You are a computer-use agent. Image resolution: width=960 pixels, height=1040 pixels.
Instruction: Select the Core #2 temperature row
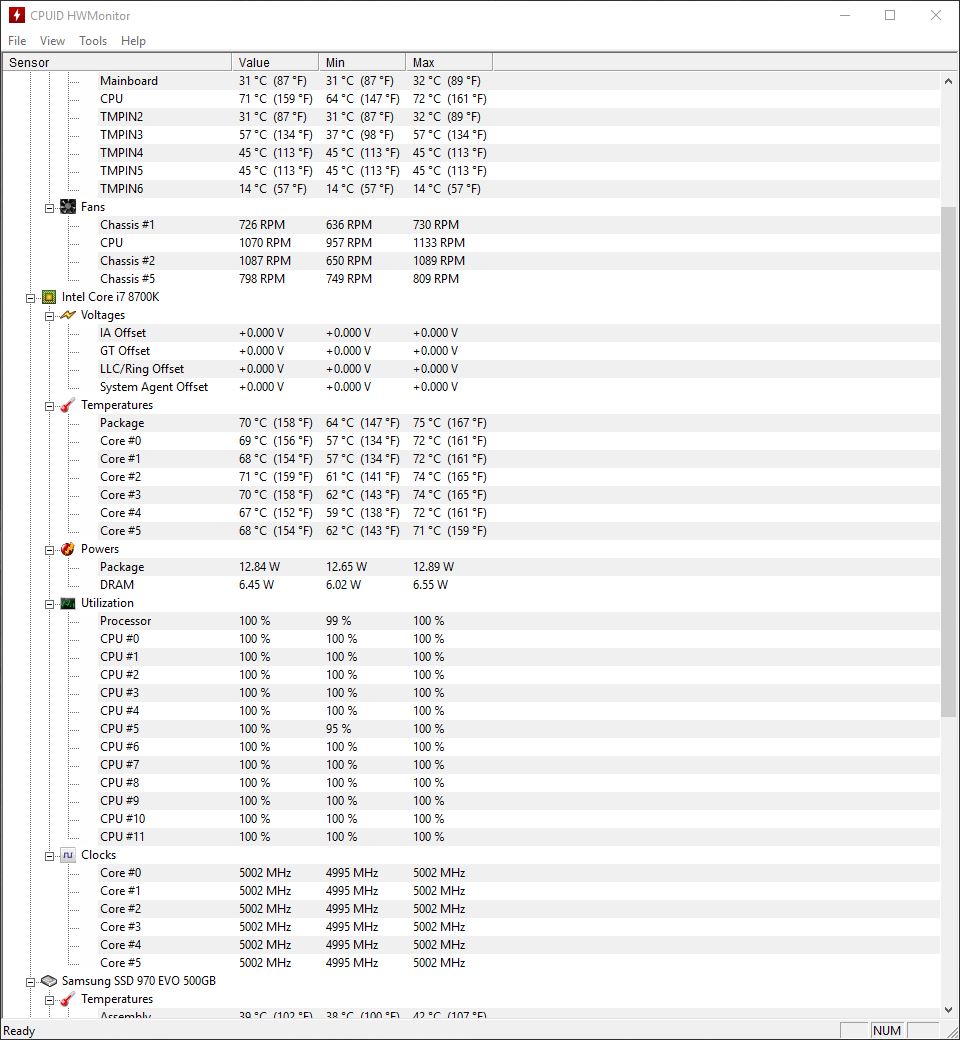[x=519, y=477]
